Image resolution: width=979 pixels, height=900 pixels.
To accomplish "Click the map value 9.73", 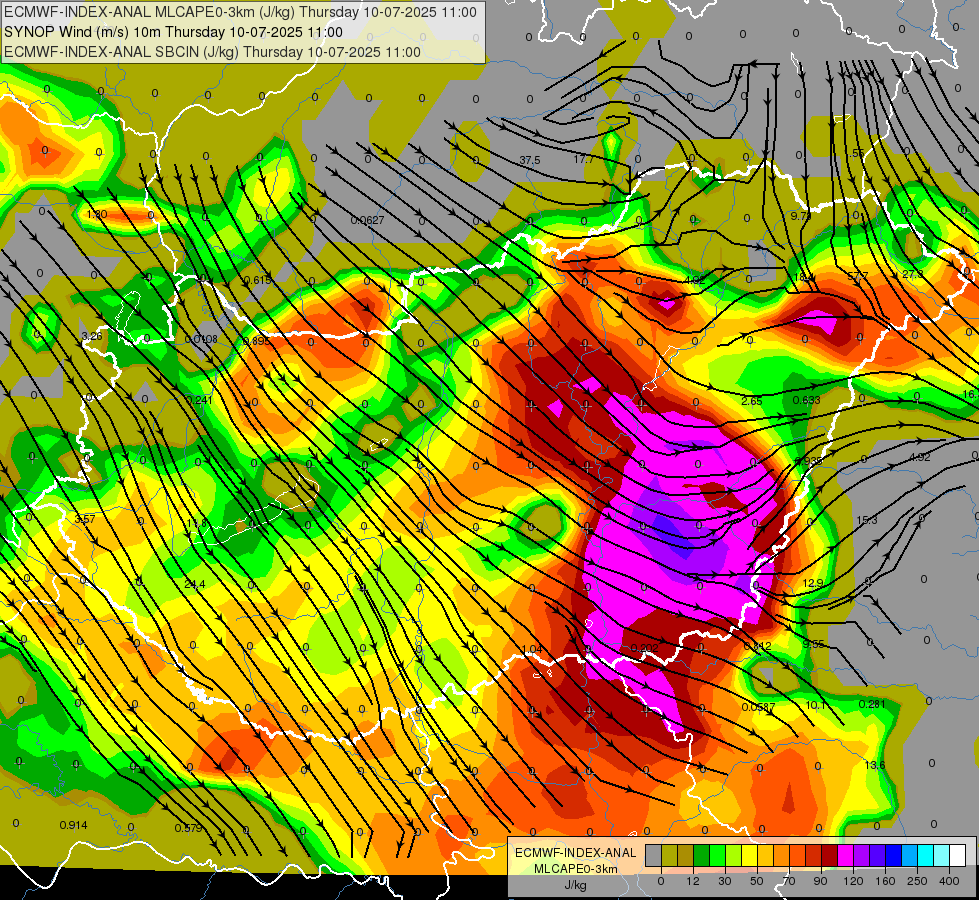I will point(800,216).
